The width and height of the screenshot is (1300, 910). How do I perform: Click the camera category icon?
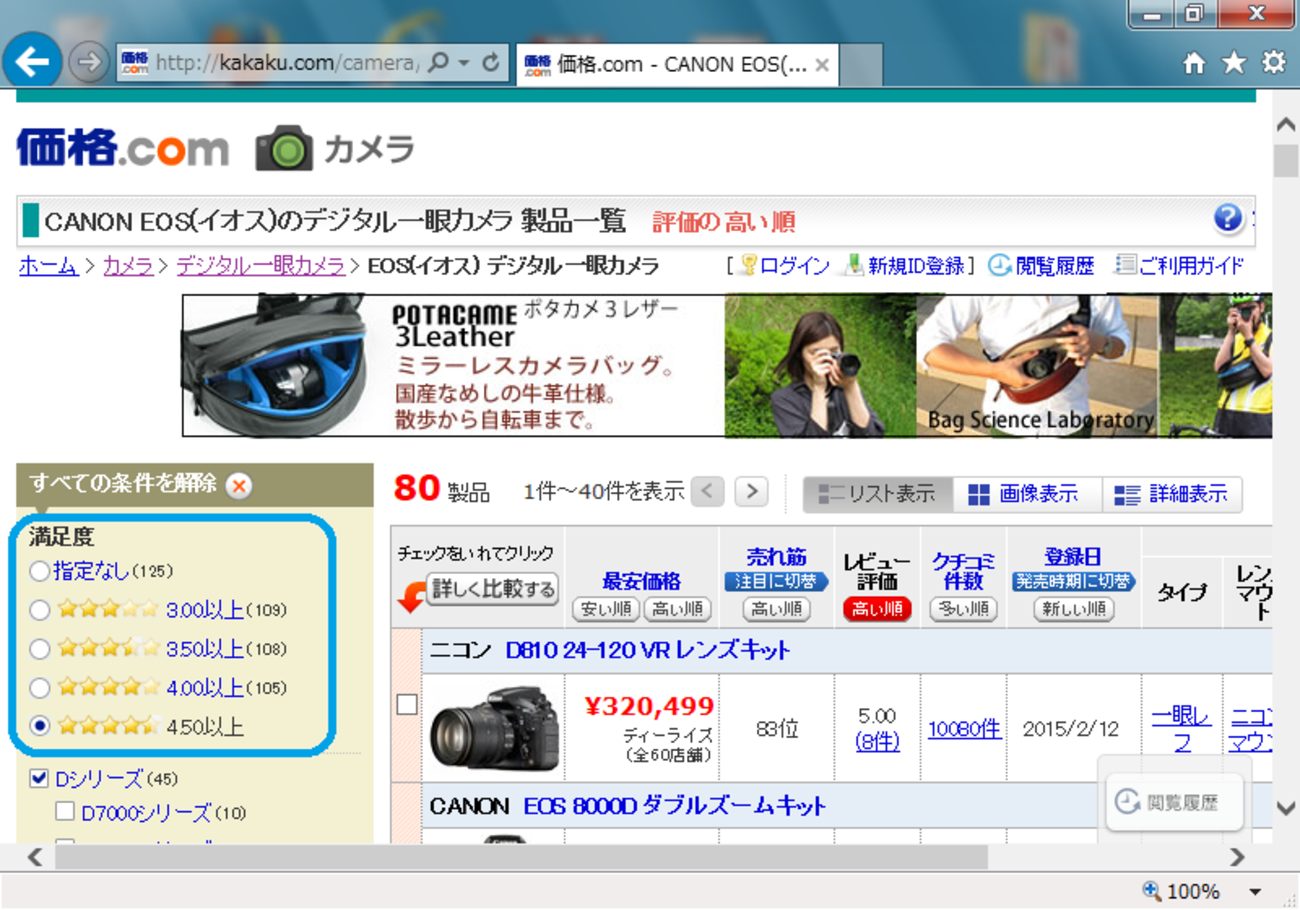pos(284,148)
